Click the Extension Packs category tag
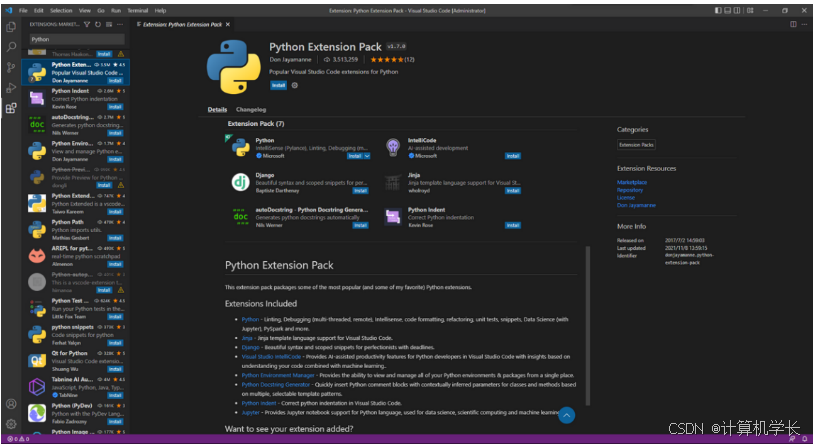The image size is (813, 445). point(636,145)
